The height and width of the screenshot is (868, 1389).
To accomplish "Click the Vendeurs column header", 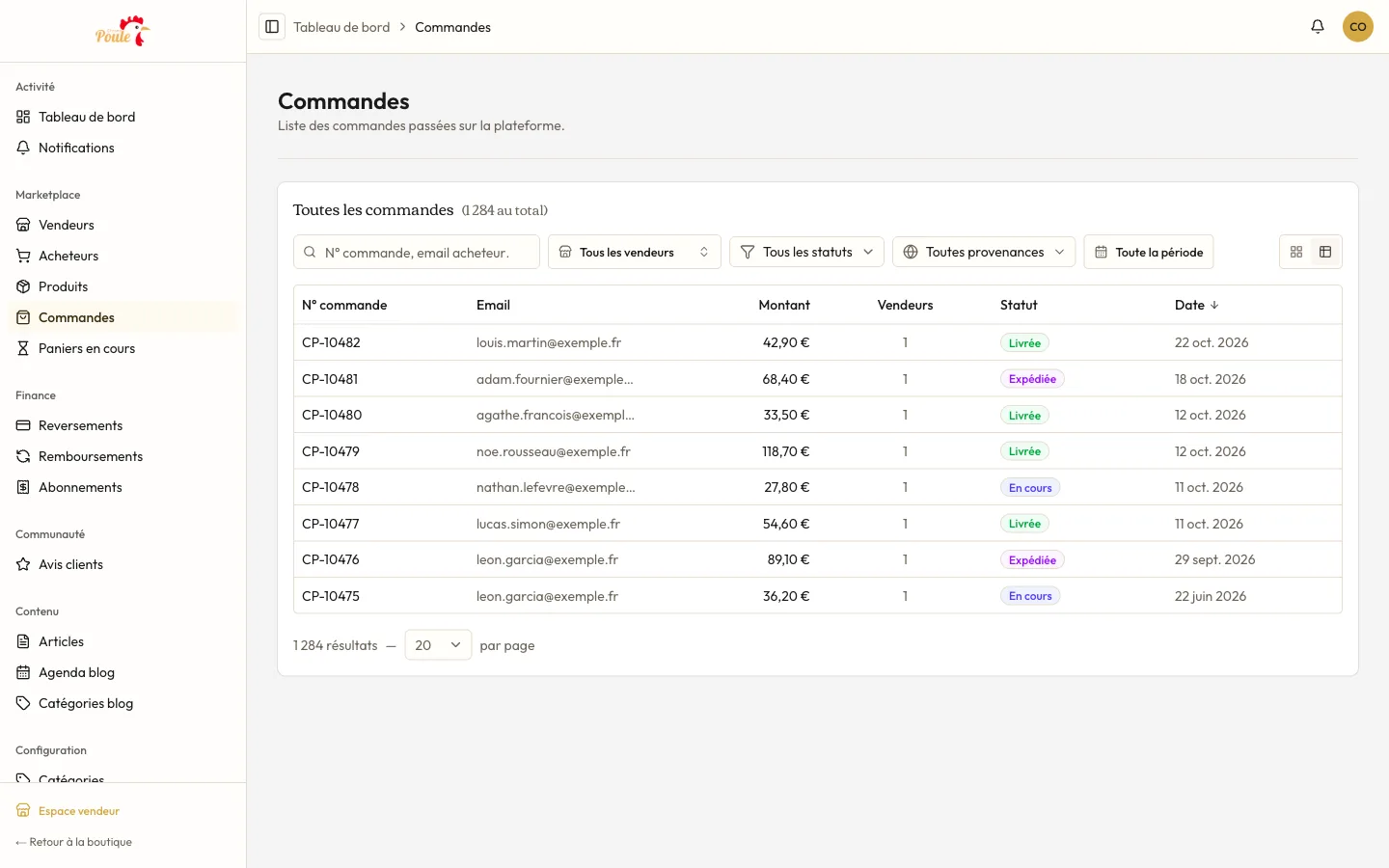I will [x=905, y=305].
